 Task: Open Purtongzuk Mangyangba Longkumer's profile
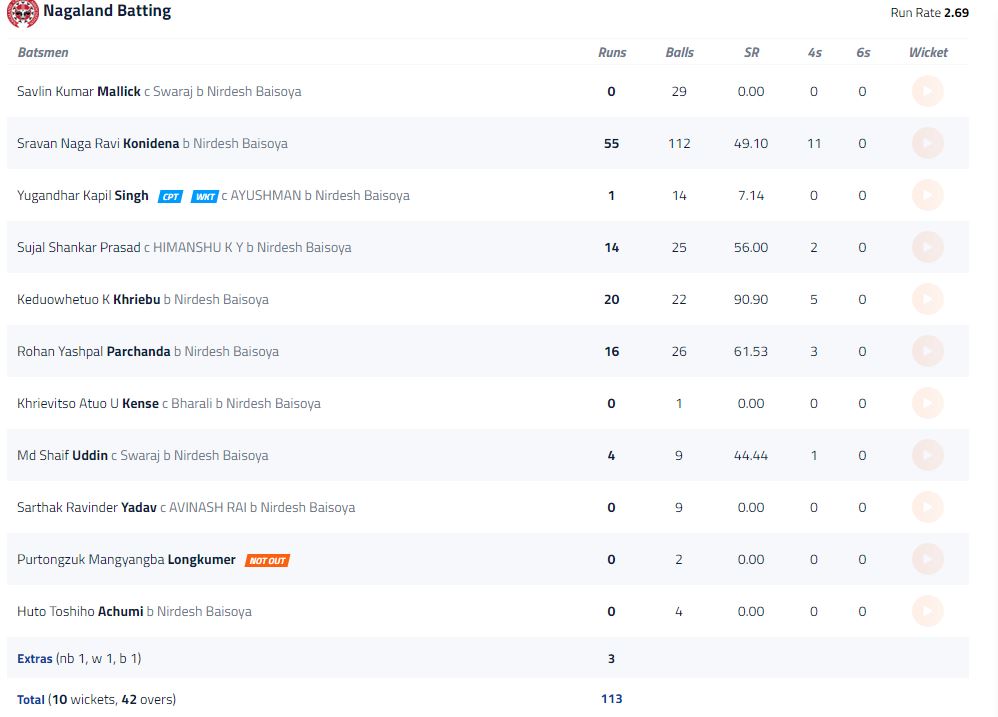(126, 559)
